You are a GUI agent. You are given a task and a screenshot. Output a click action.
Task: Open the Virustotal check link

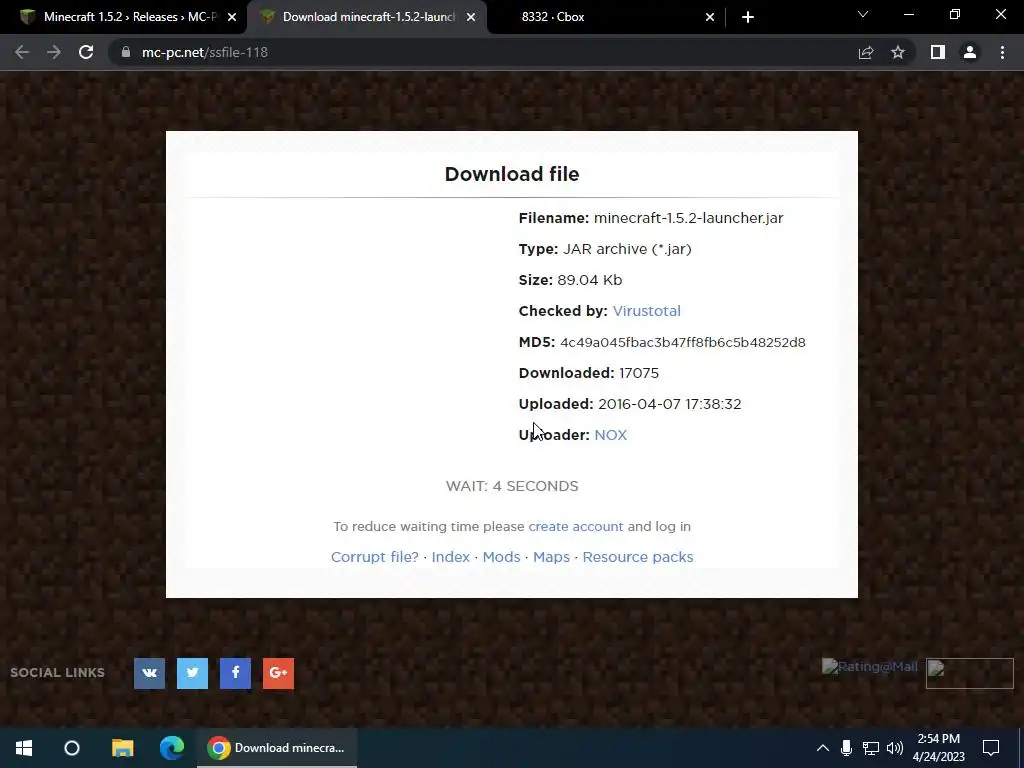coord(647,311)
